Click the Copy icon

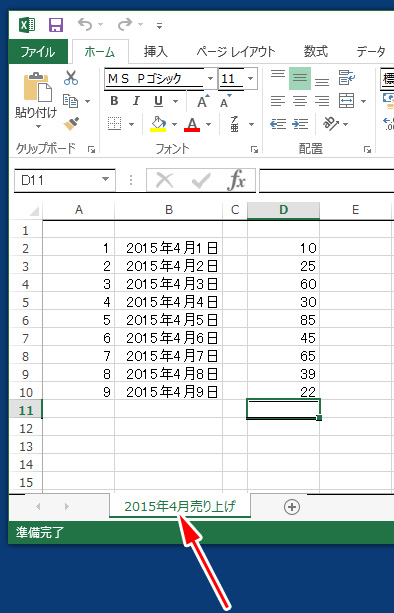pos(71,100)
